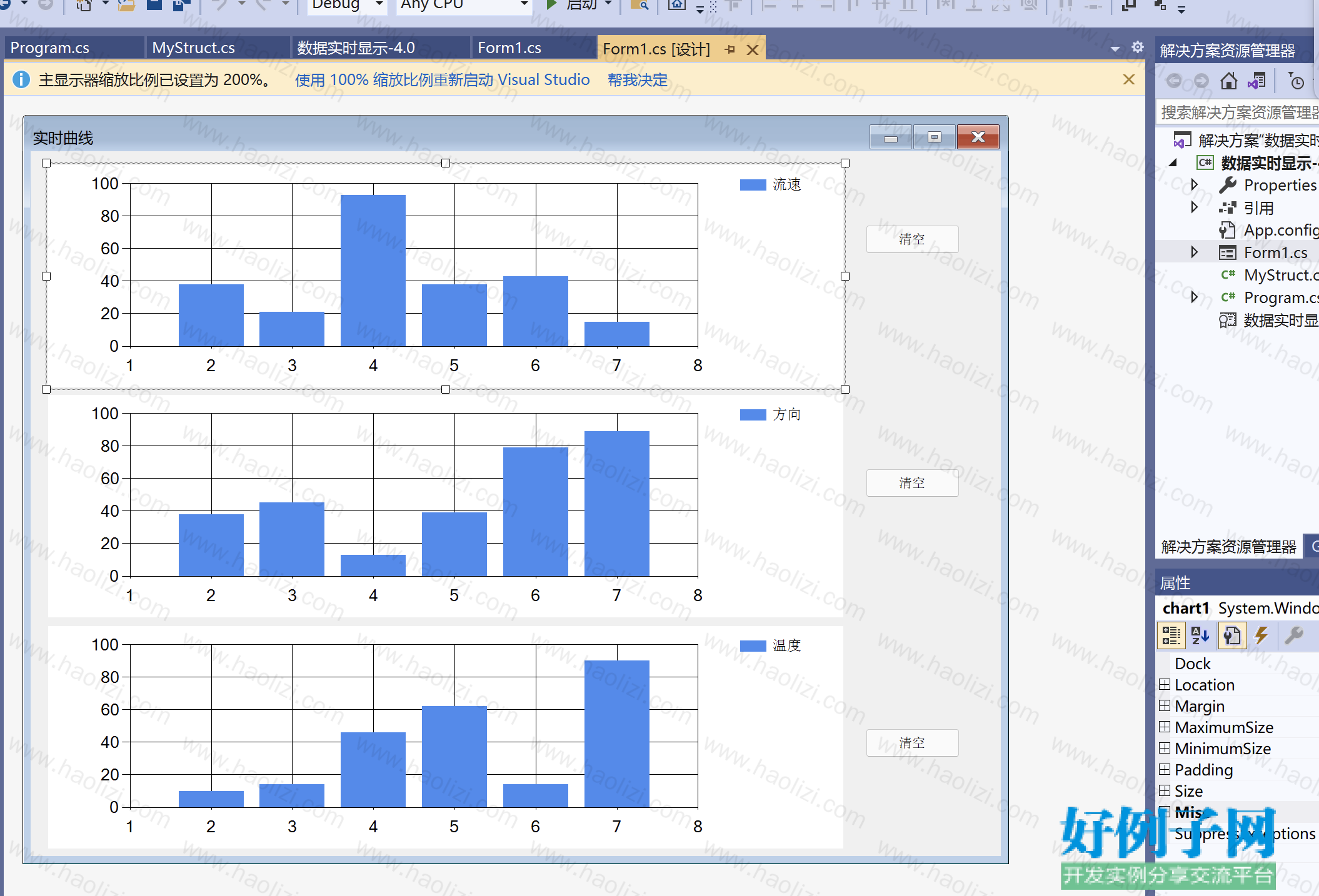Click the Home icon in Solution Explorer
Screen dimensions: 1319x896
click(x=1229, y=81)
